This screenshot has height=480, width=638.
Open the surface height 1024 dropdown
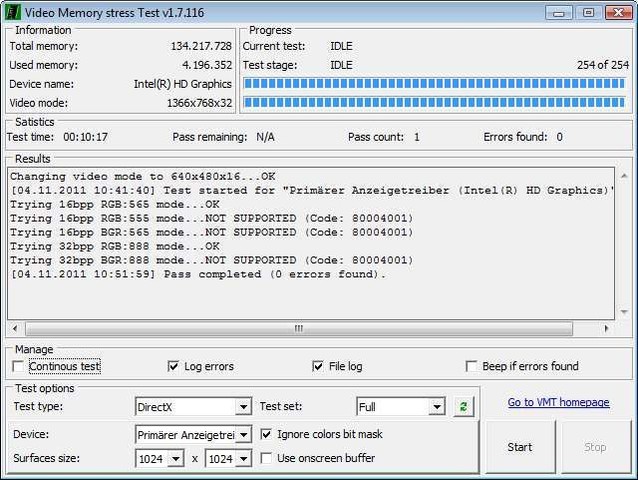pyautogui.click(x=244, y=459)
